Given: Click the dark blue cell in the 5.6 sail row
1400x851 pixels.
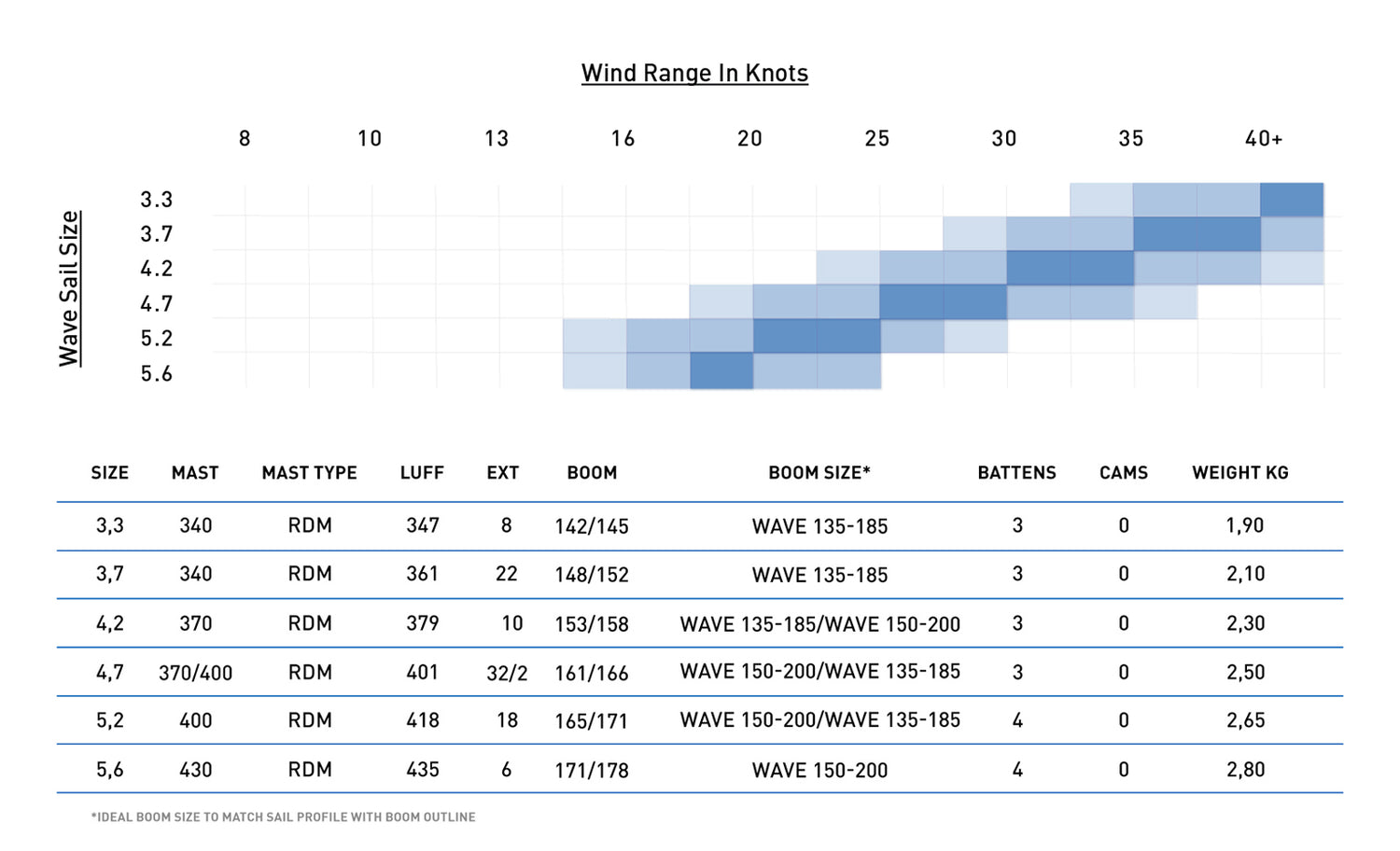Looking at the screenshot, I should point(721,370).
